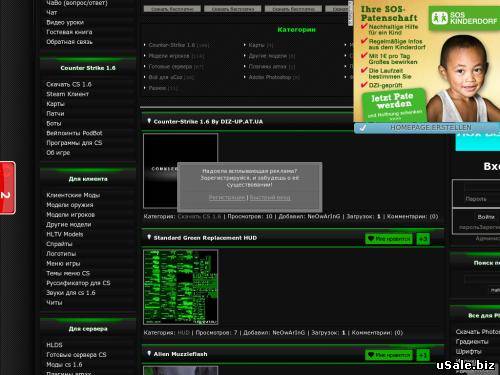Select Модели оружия in the client menu
The image size is (500, 375).
(x=70, y=205)
